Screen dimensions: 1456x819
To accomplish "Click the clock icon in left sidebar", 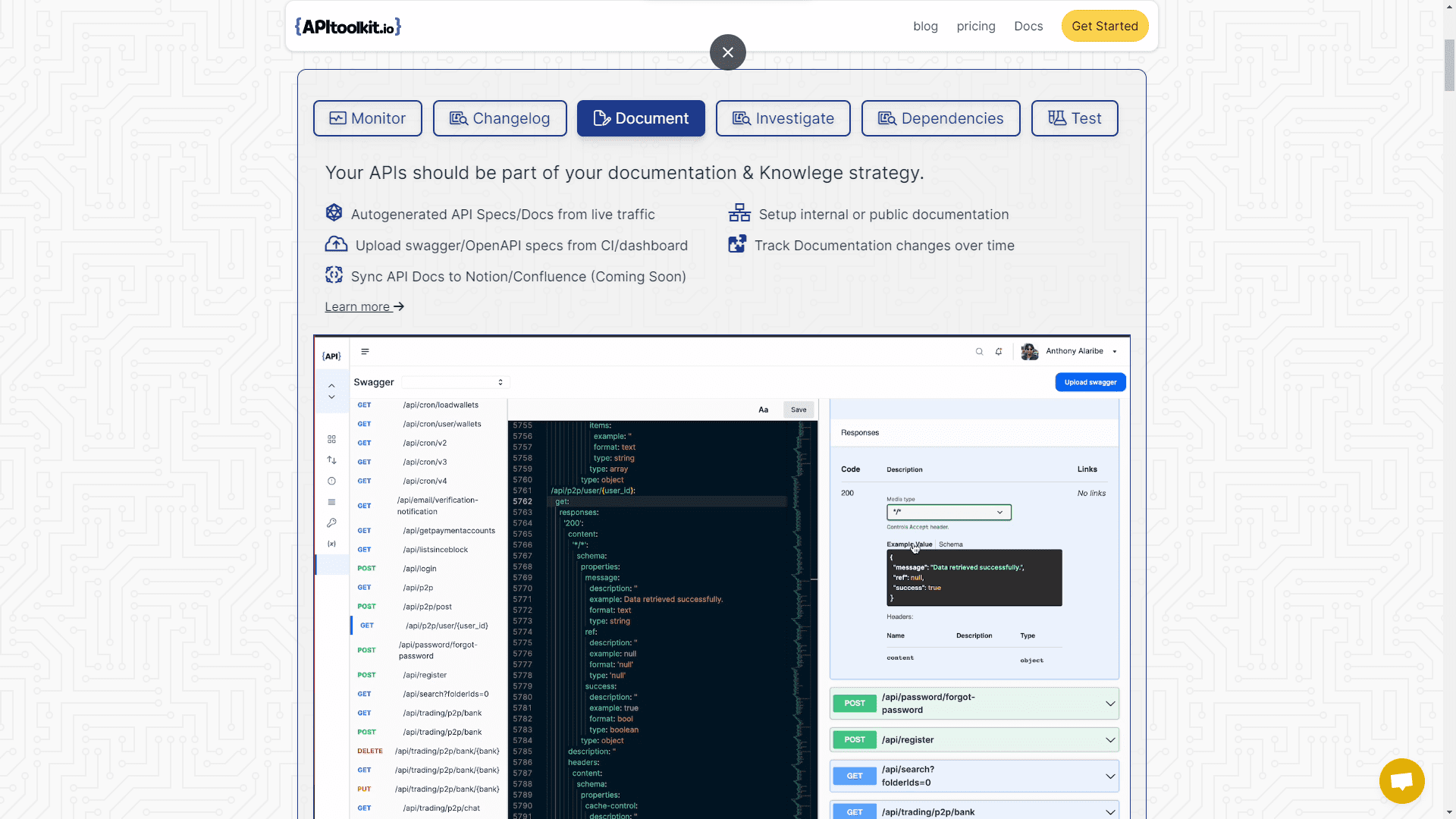I will pyautogui.click(x=331, y=482).
